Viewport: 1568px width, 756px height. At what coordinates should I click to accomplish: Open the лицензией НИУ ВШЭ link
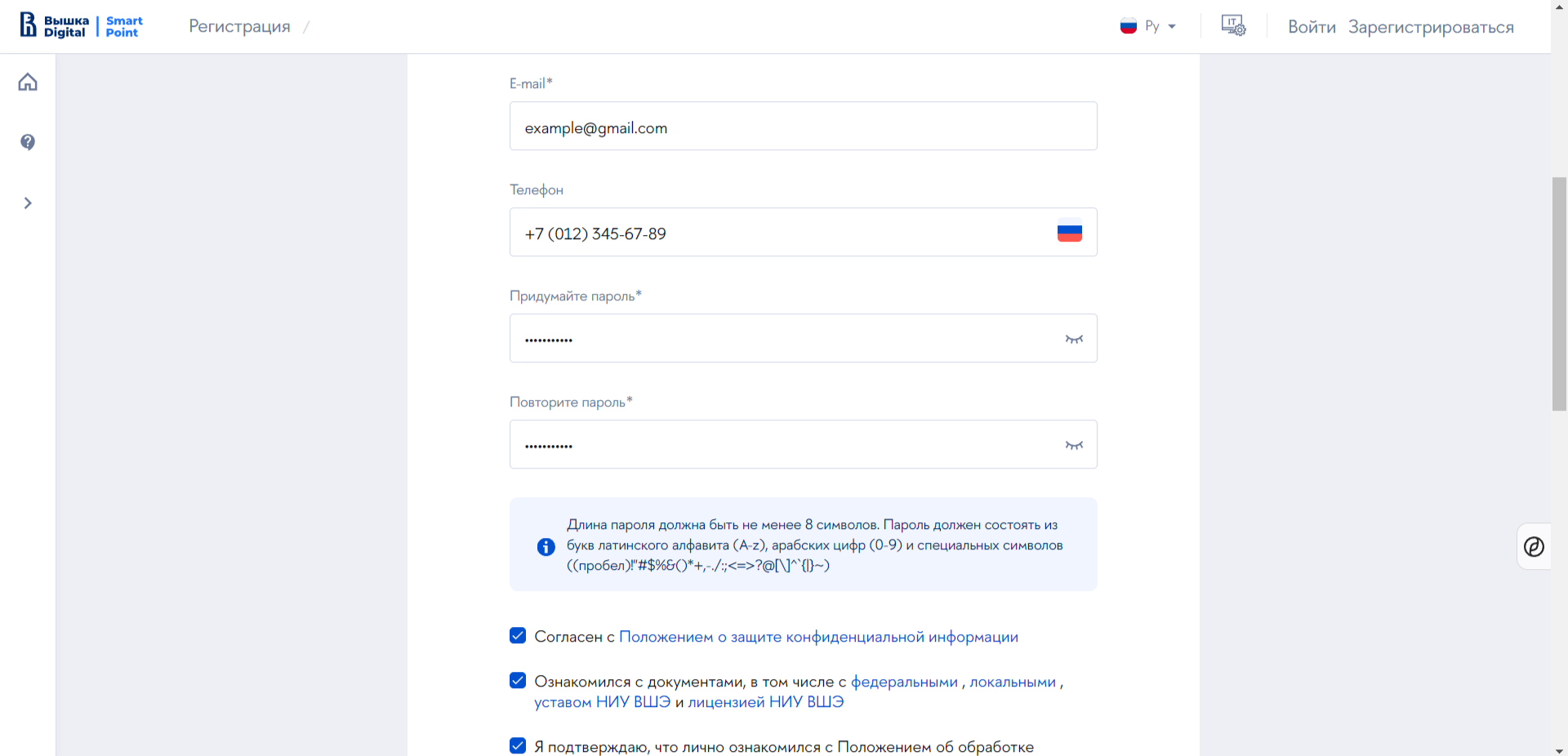766,702
